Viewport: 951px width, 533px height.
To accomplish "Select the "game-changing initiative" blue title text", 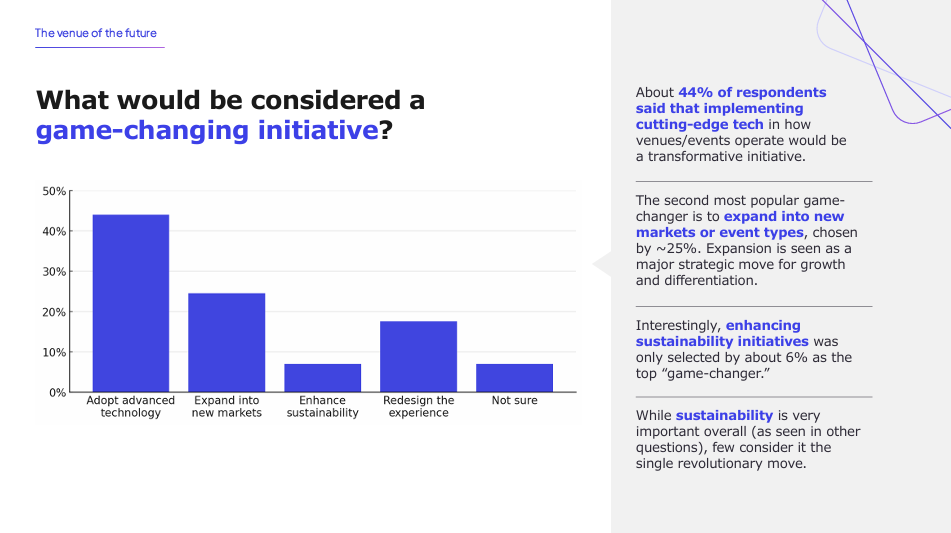I will click(207, 131).
